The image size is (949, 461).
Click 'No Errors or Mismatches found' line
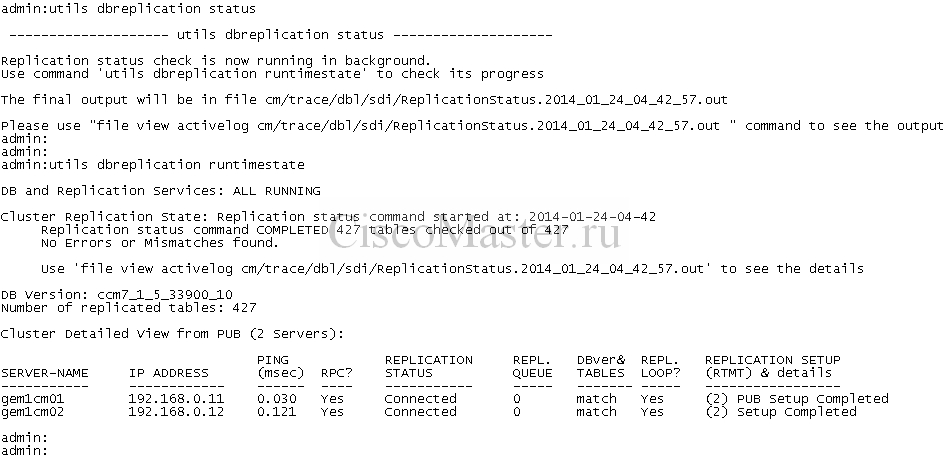pyautogui.click(x=160, y=243)
